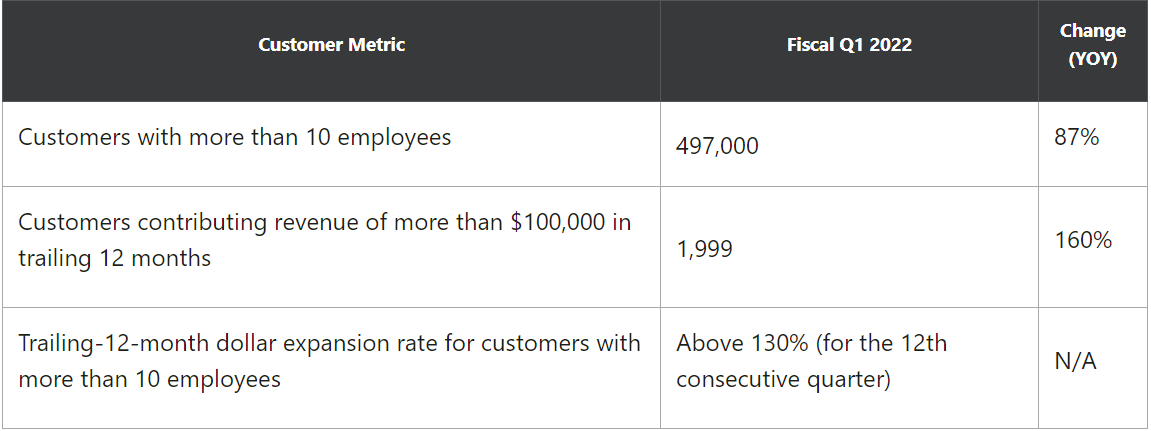Click the 1,999 value cell
The image size is (1151, 431).
click(704, 249)
